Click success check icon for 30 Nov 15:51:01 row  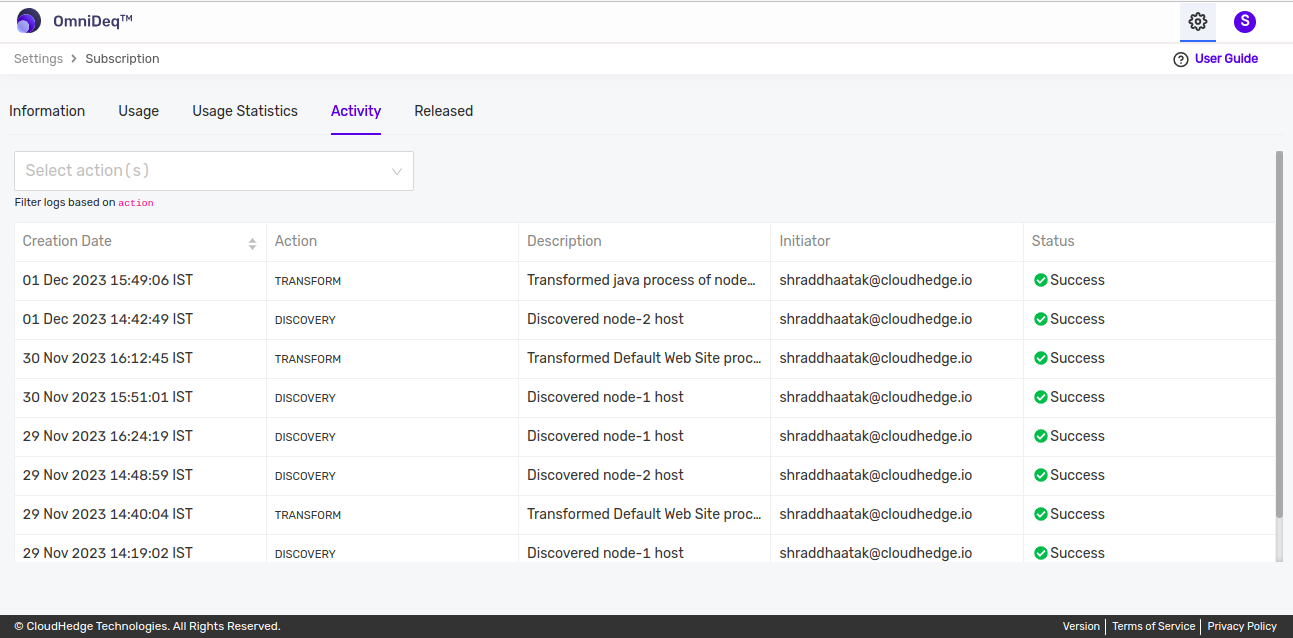pyautogui.click(x=1040, y=397)
